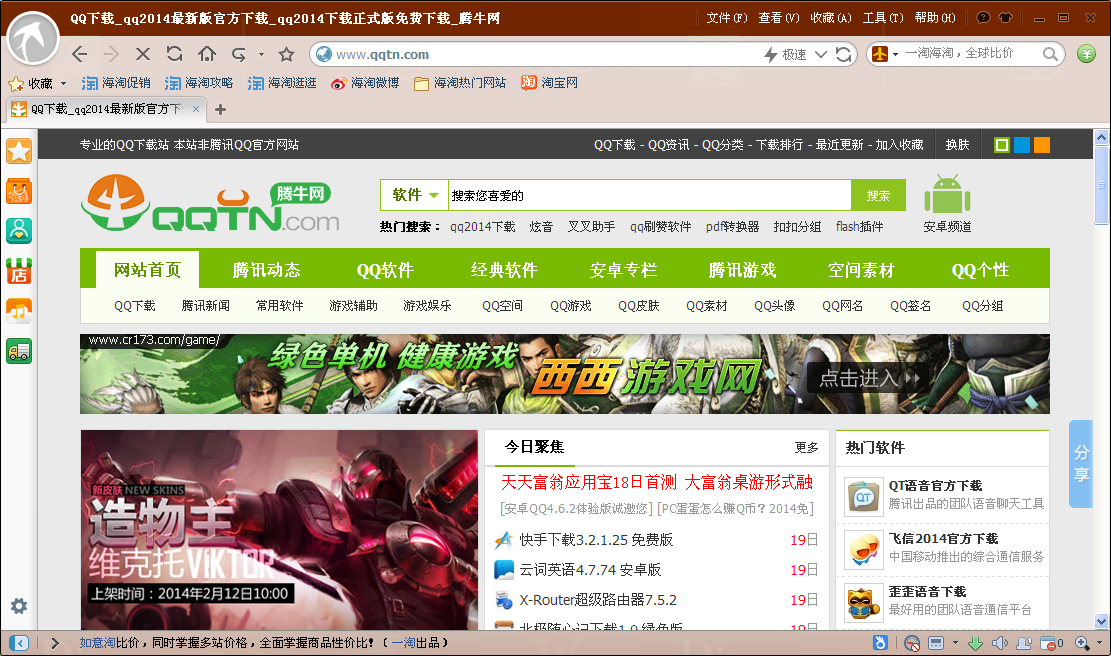
Task: Click the site search input box
Action: 650,195
